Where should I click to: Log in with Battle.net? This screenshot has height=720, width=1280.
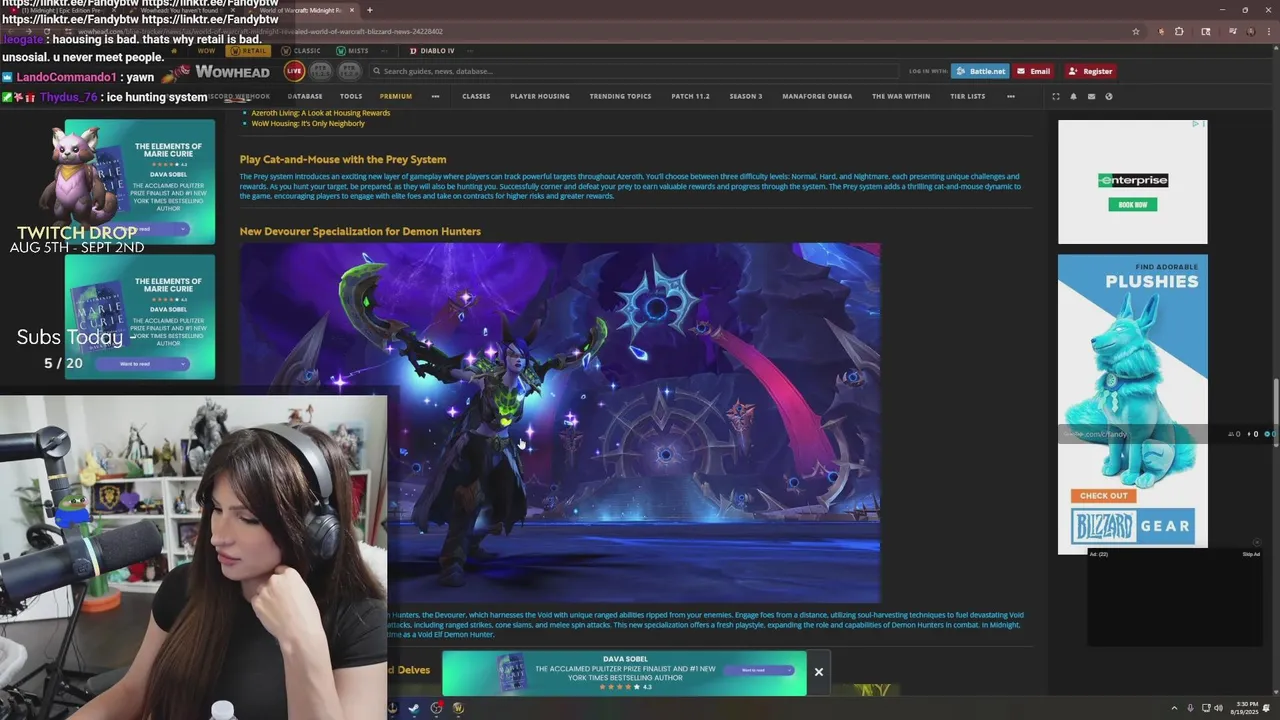click(979, 71)
